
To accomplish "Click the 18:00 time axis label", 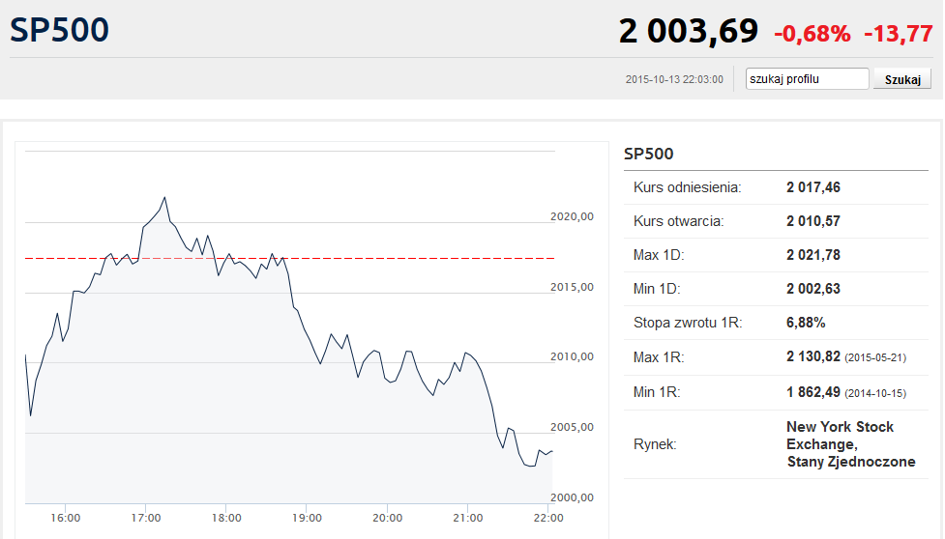I will pyautogui.click(x=226, y=518).
